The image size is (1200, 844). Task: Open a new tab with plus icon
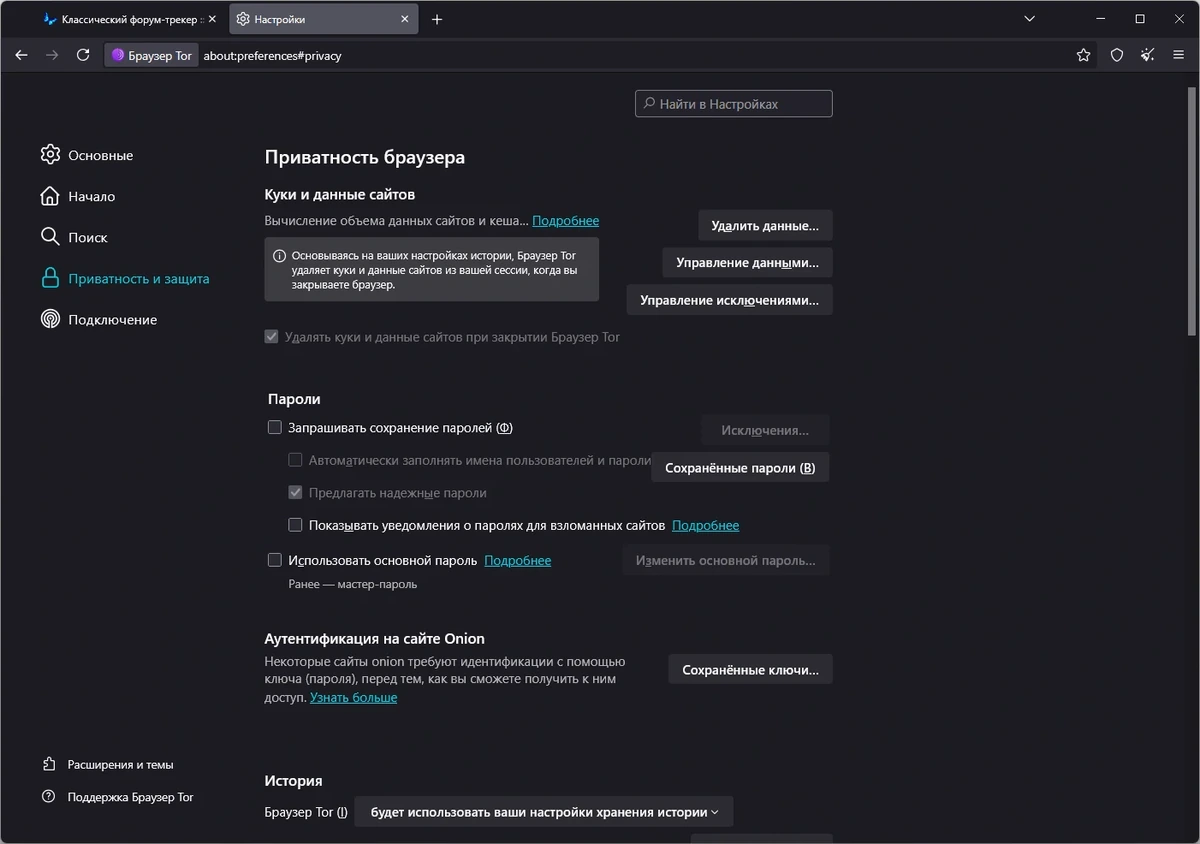437,19
